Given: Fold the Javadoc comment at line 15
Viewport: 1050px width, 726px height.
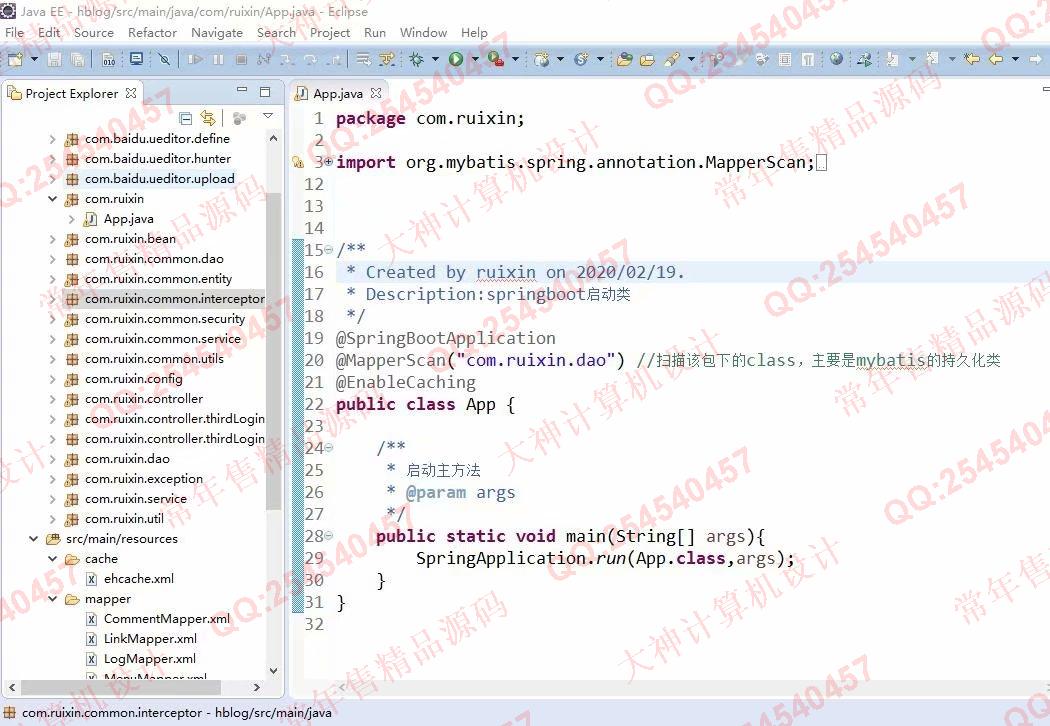Looking at the screenshot, I should [328, 250].
